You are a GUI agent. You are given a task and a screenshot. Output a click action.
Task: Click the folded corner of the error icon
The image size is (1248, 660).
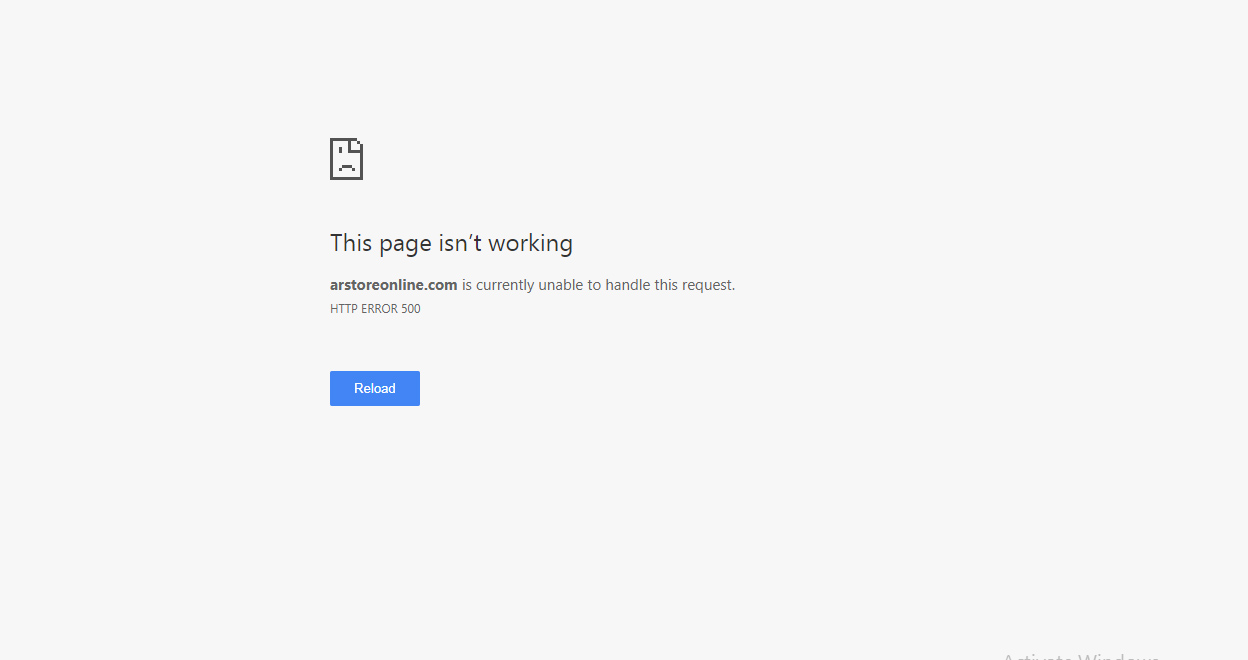pyautogui.click(x=357, y=145)
